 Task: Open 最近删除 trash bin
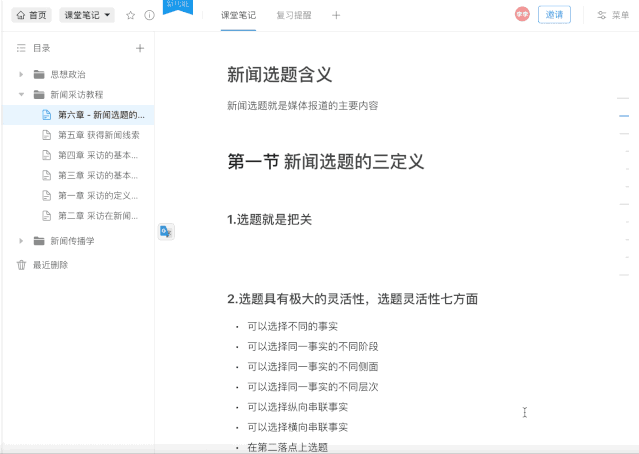42,265
